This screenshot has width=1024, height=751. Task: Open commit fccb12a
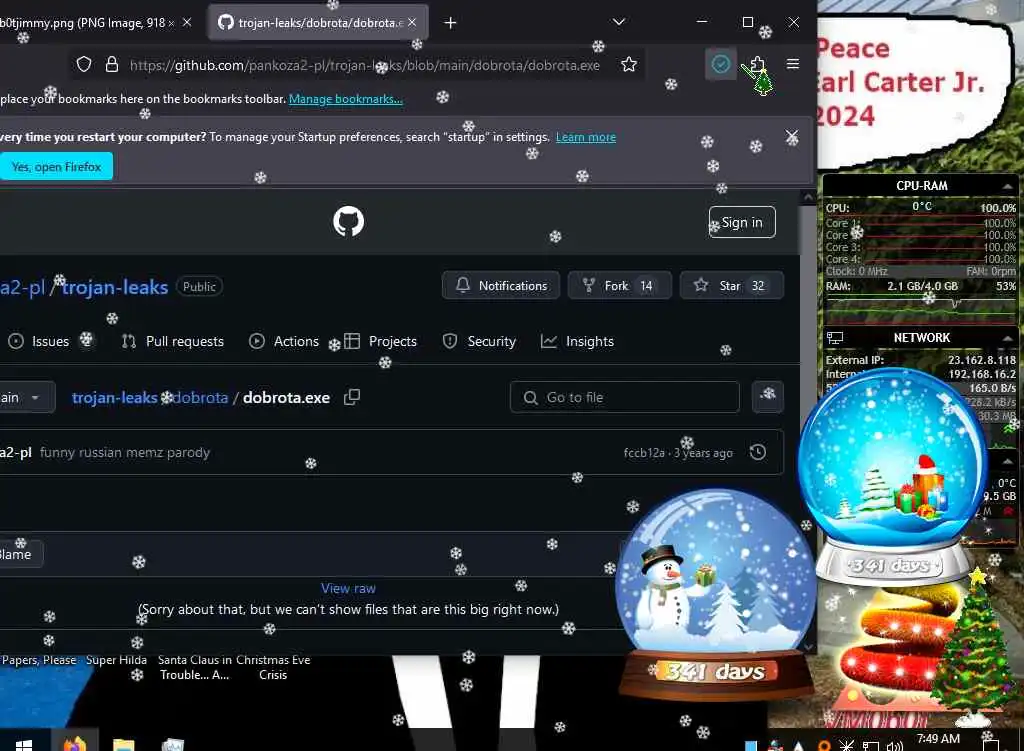tap(644, 453)
